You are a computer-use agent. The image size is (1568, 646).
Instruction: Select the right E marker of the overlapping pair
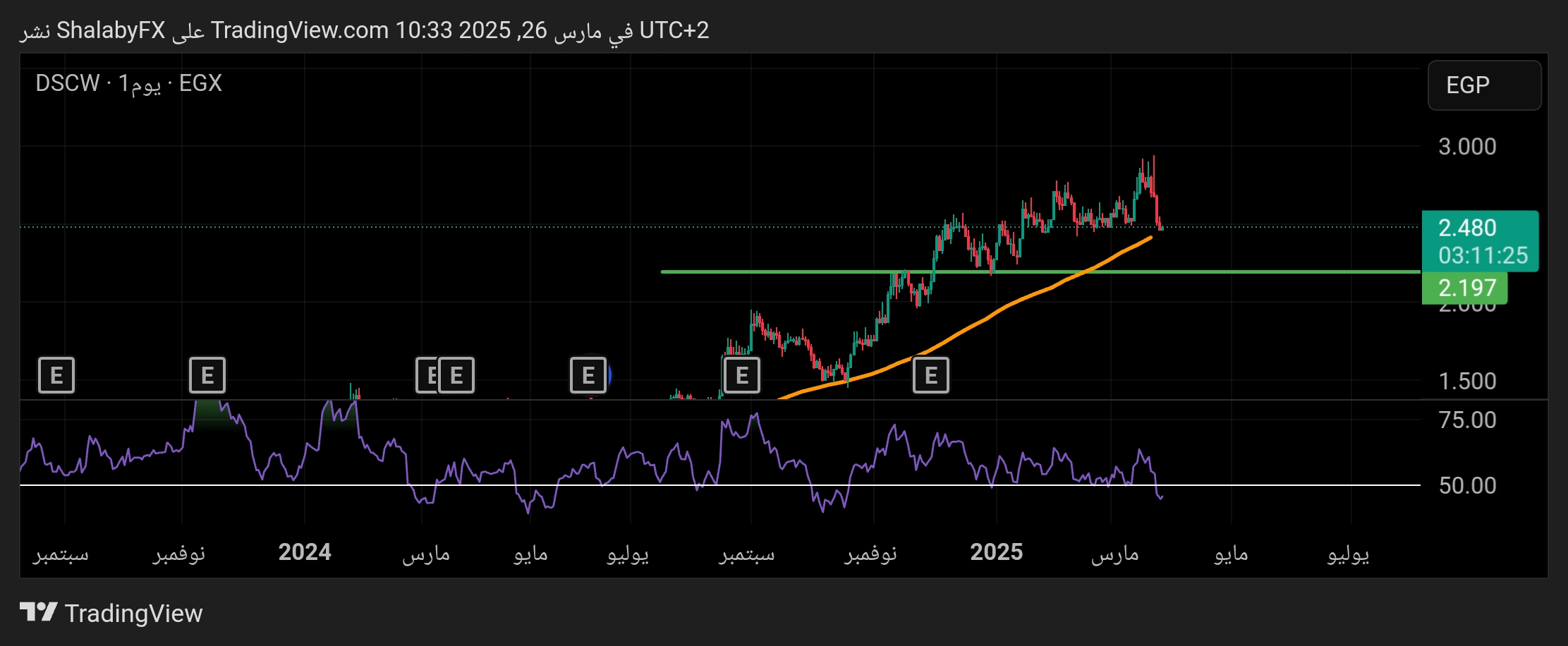457,375
